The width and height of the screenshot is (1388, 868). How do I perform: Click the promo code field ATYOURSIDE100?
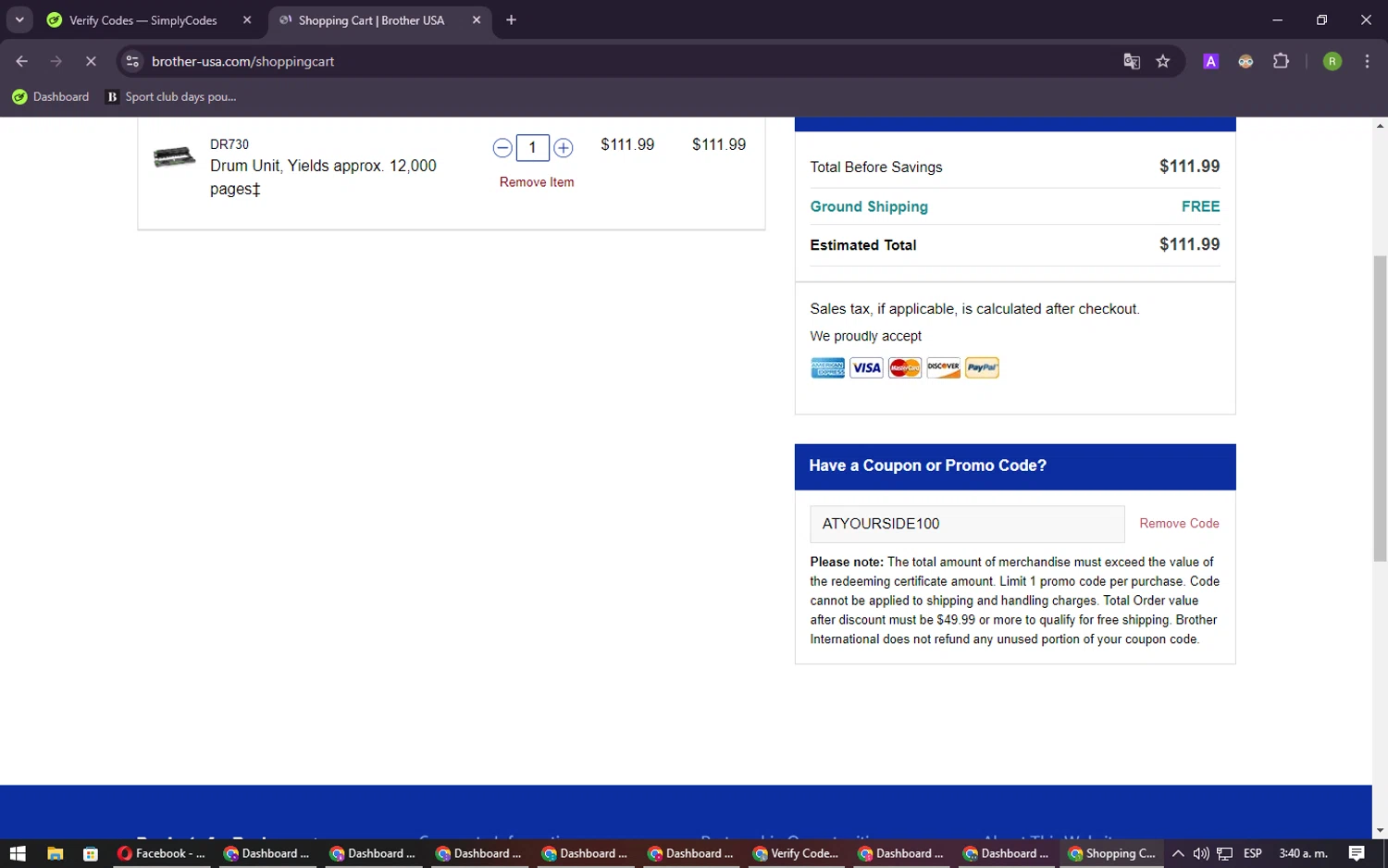(x=967, y=524)
